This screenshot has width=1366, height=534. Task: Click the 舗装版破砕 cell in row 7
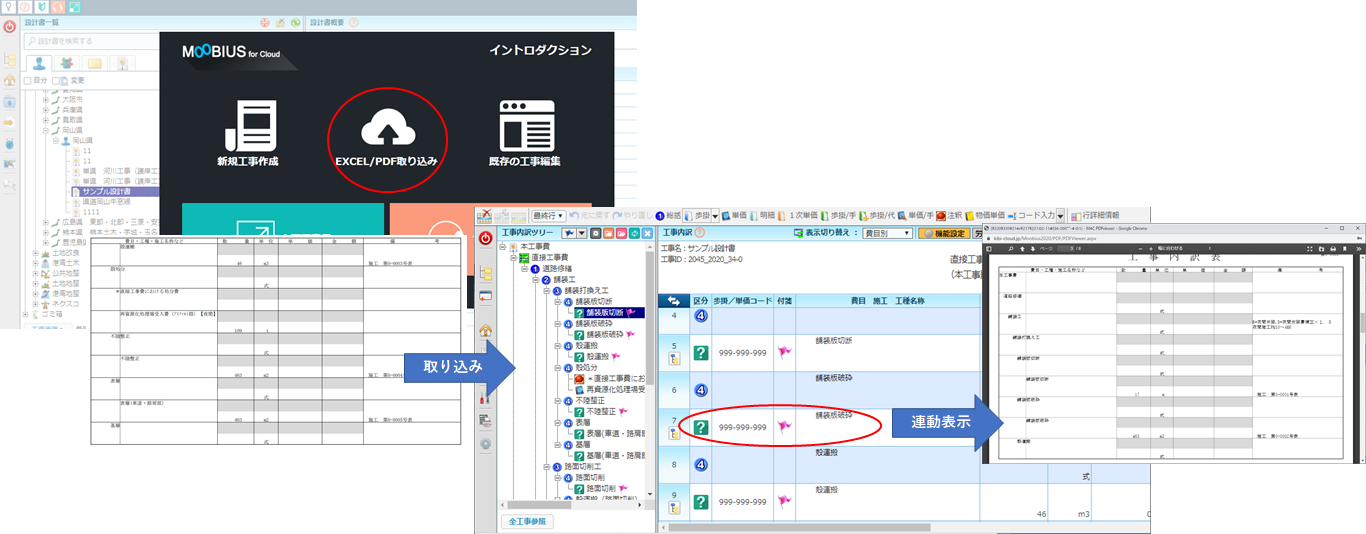[x=834, y=415]
